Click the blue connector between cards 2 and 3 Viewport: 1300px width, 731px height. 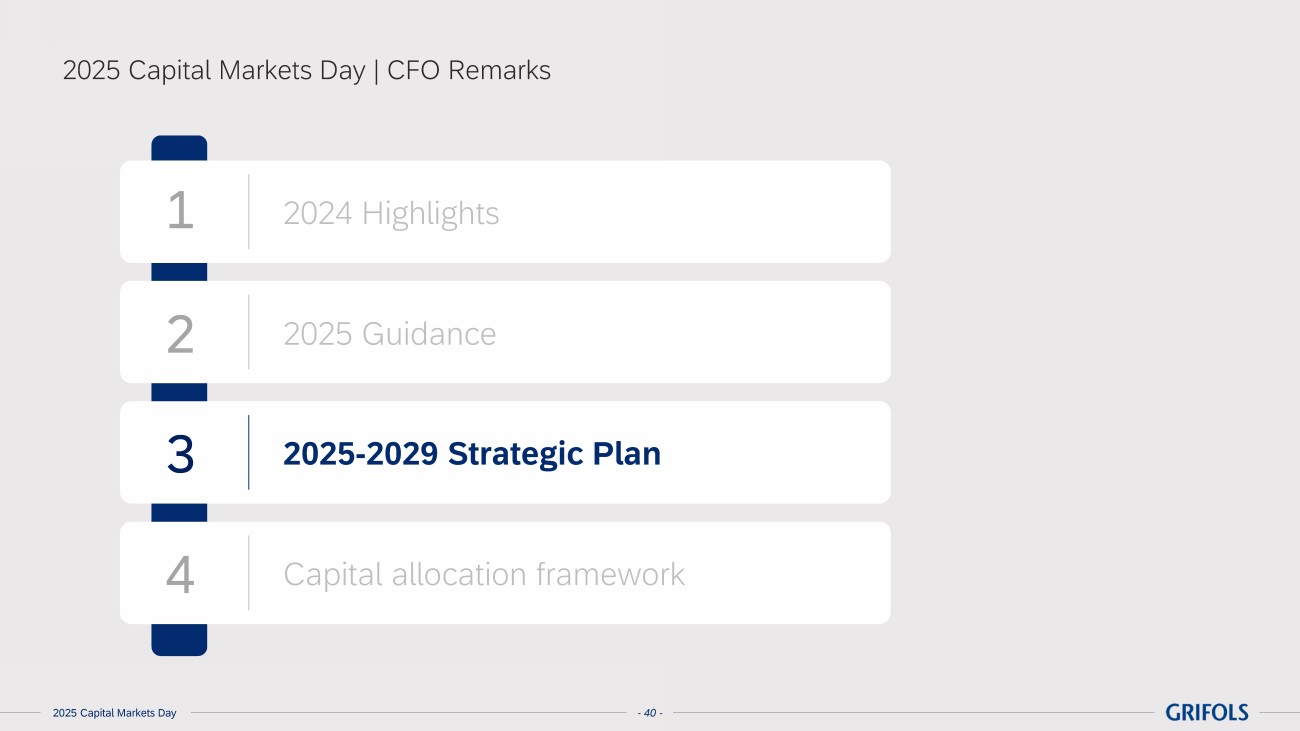(x=179, y=392)
